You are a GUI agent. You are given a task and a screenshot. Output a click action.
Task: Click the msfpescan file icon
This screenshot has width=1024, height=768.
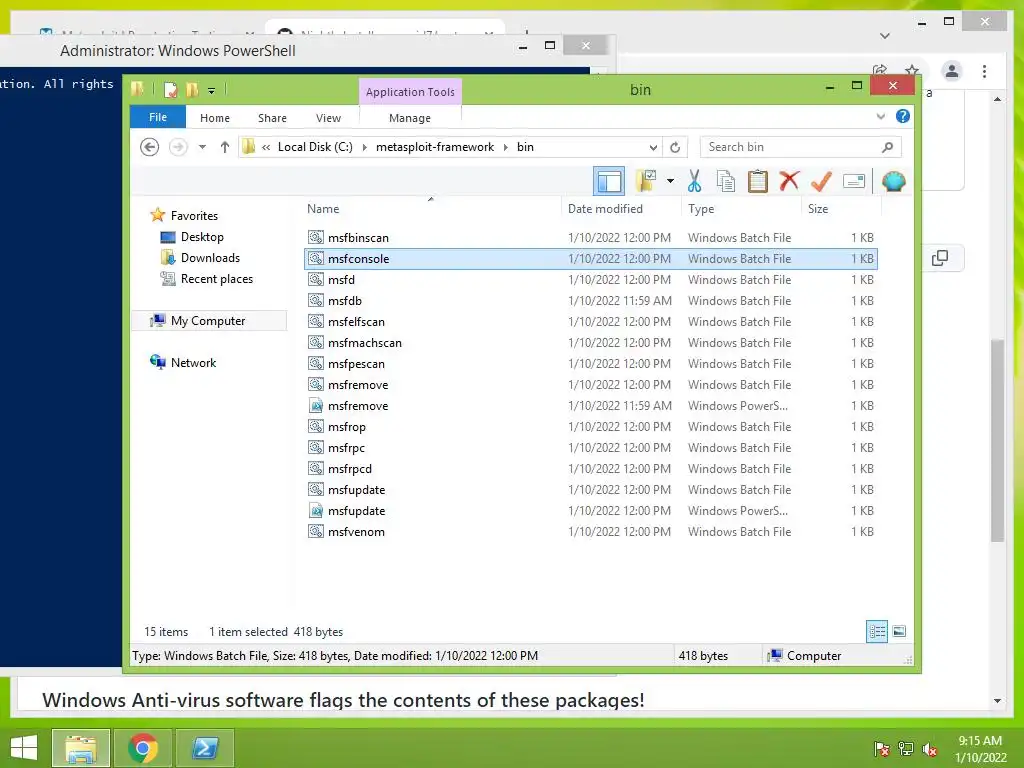(316, 363)
